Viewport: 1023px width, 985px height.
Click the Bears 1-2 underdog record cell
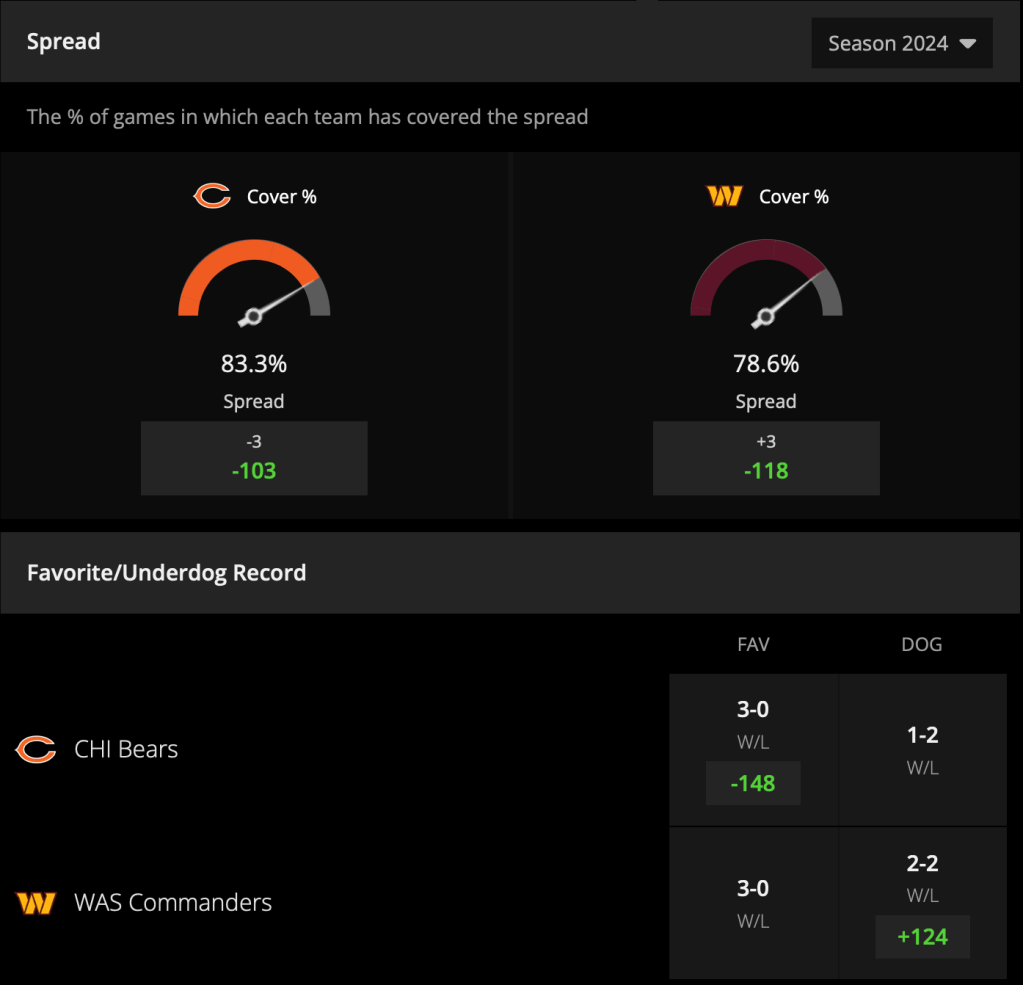(923, 750)
